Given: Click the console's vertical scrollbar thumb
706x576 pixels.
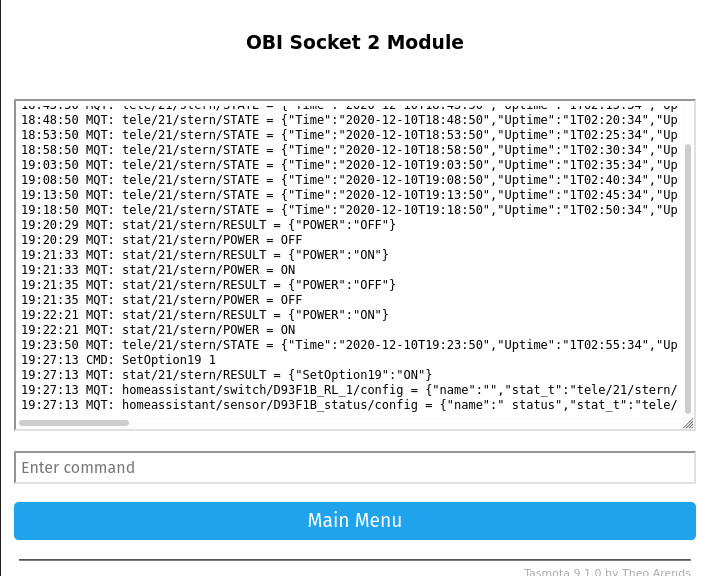Looking at the screenshot, I should tap(687, 270).
